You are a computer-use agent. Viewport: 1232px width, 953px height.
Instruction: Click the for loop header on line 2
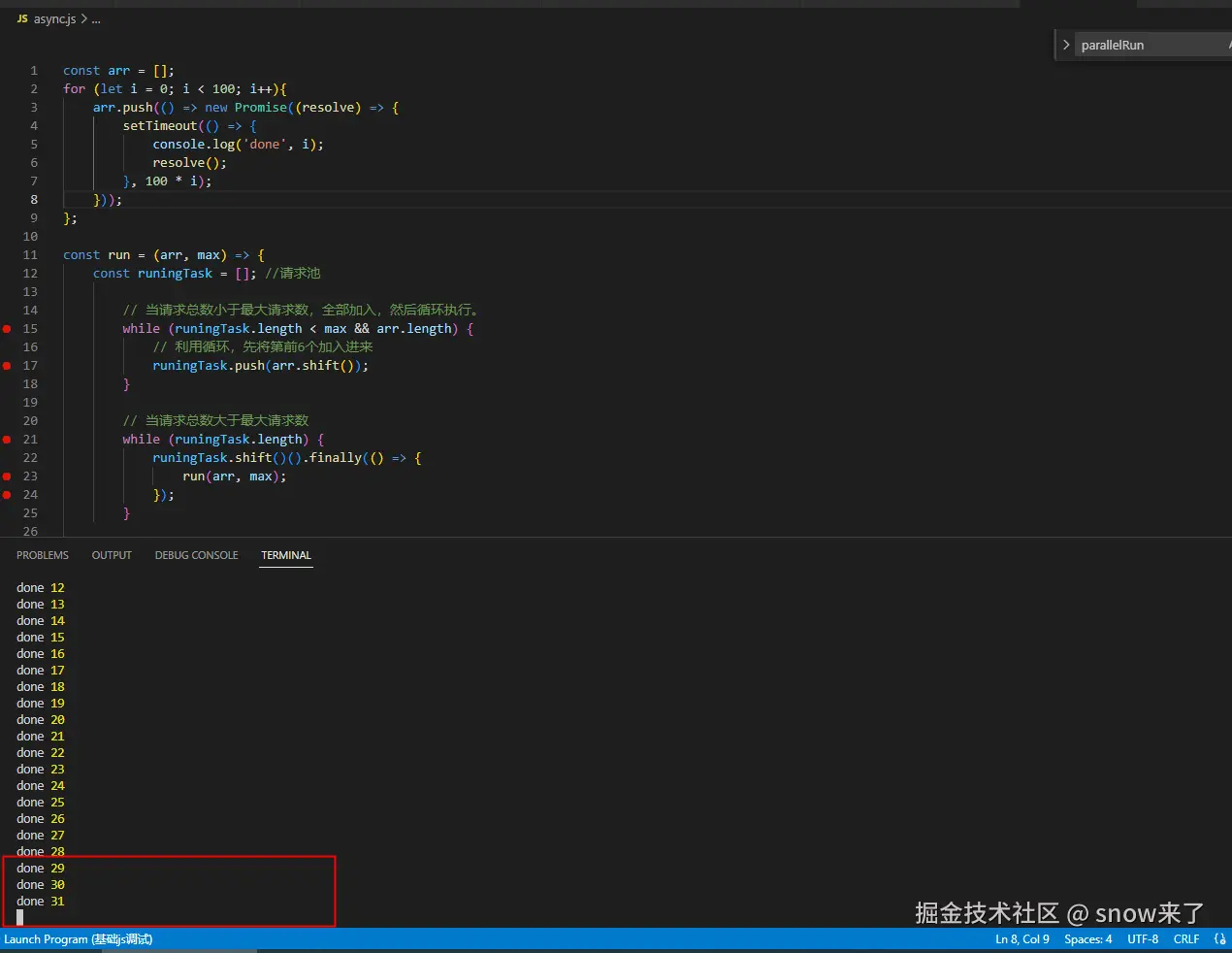[x=175, y=89]
